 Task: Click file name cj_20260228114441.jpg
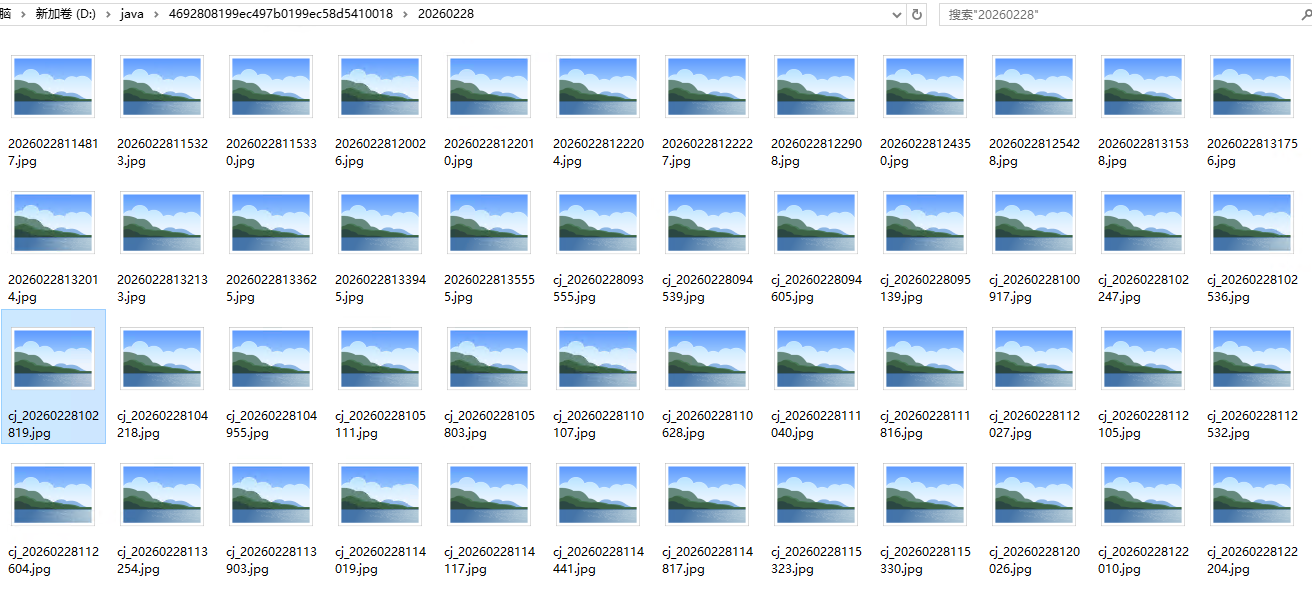598,560
